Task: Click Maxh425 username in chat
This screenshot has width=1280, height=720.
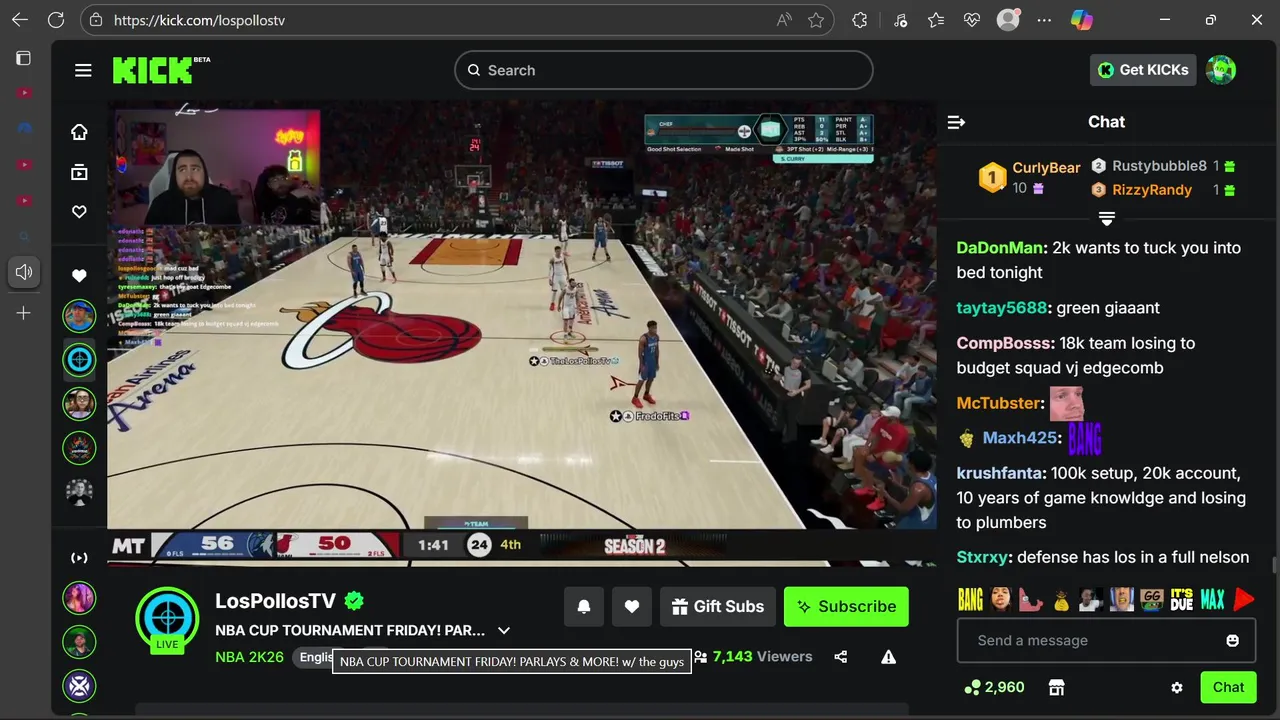Action: tap(1019, 438)
